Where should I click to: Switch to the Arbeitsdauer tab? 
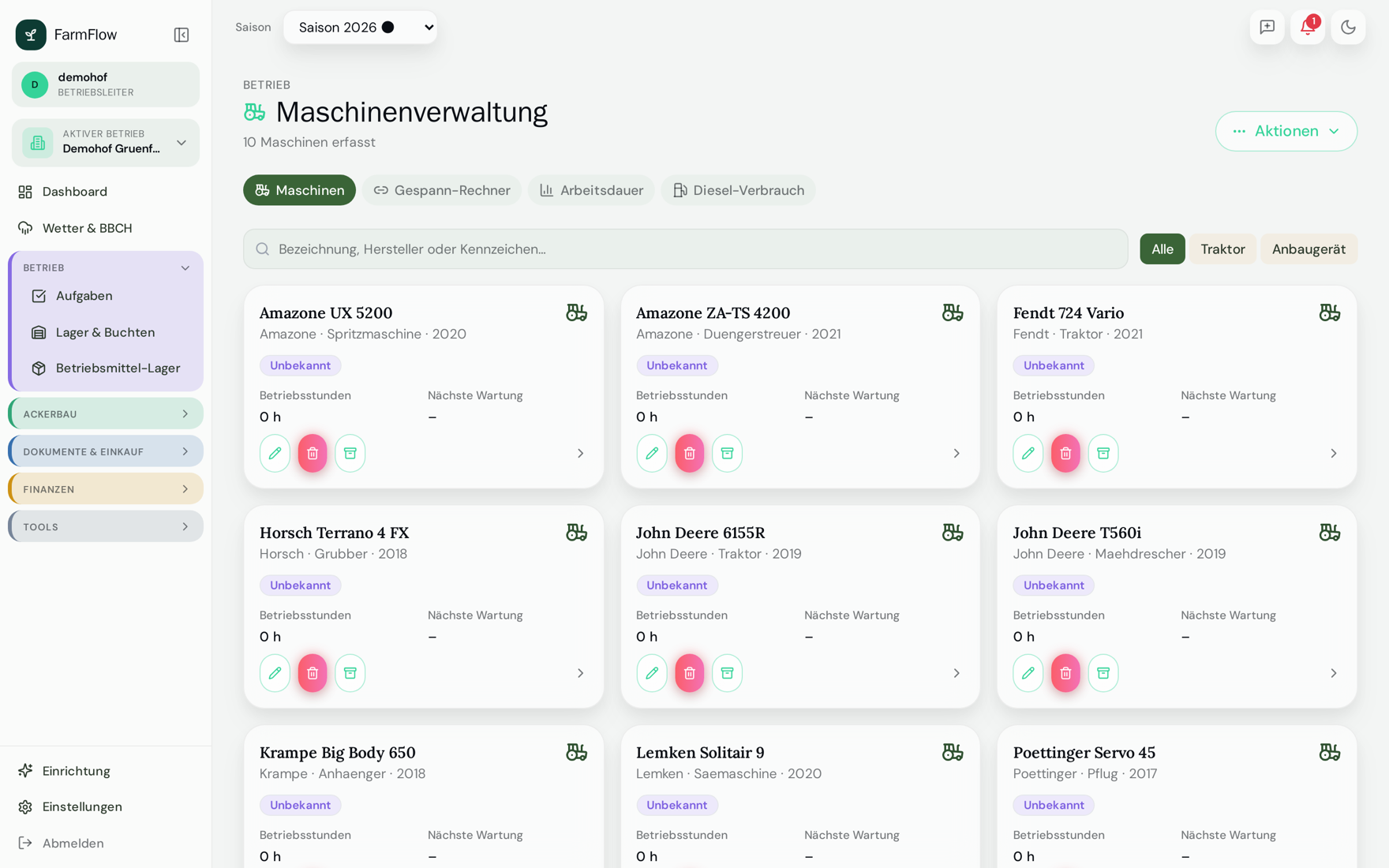pos(591,190)
